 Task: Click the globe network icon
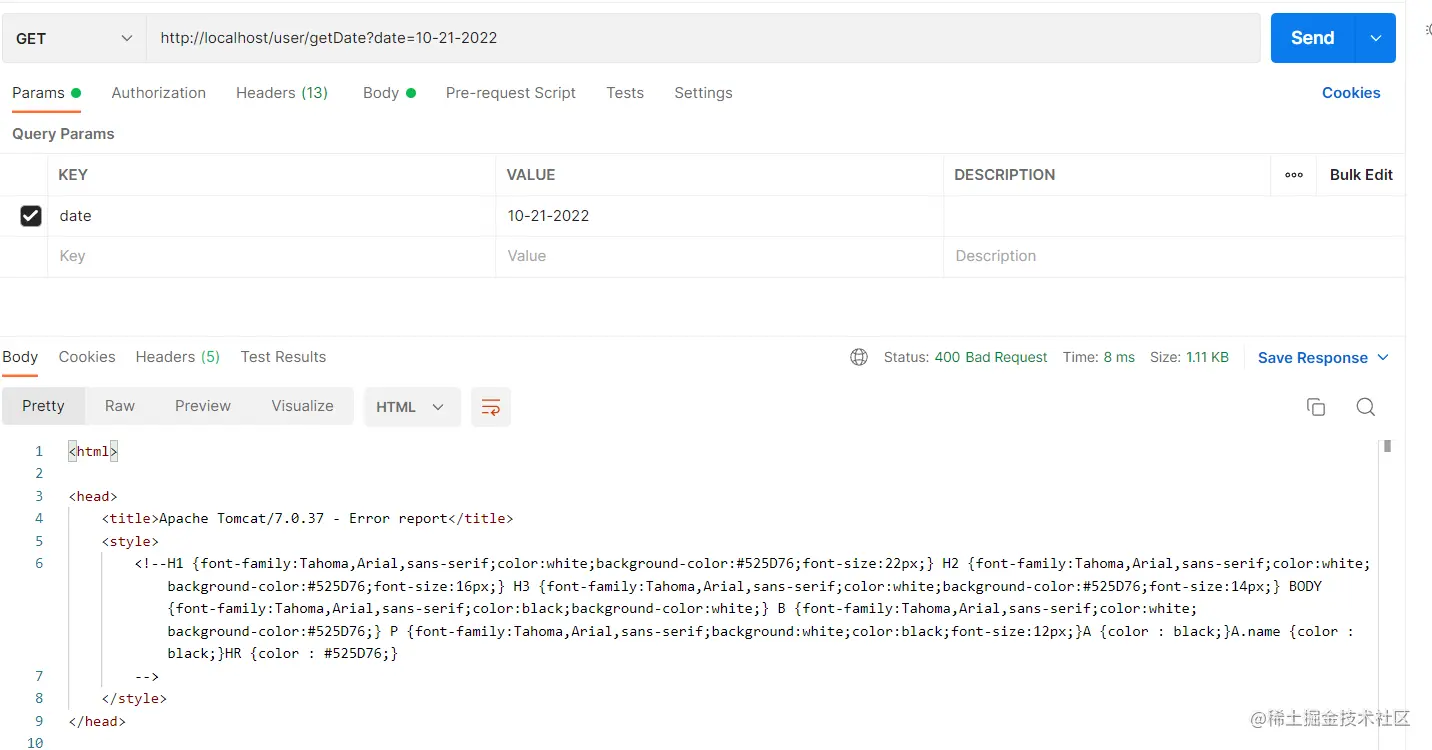(859, 357)
